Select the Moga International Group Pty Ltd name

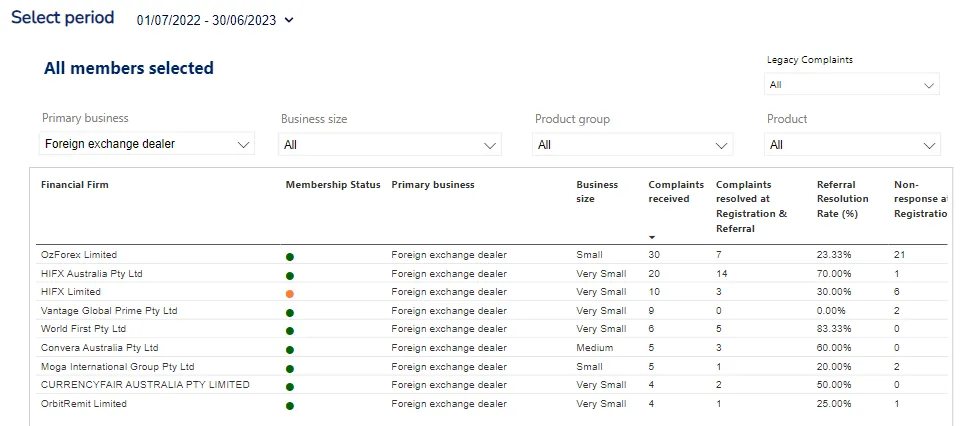click(118, 367)
